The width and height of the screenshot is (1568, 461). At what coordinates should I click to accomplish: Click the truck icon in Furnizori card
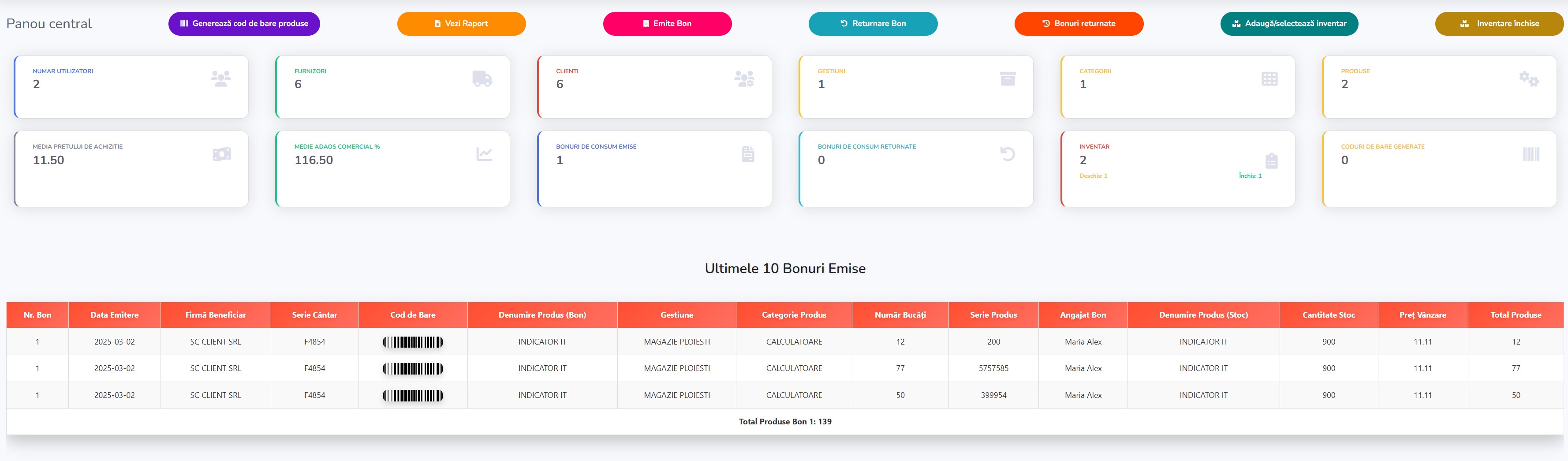click(482, 79)
